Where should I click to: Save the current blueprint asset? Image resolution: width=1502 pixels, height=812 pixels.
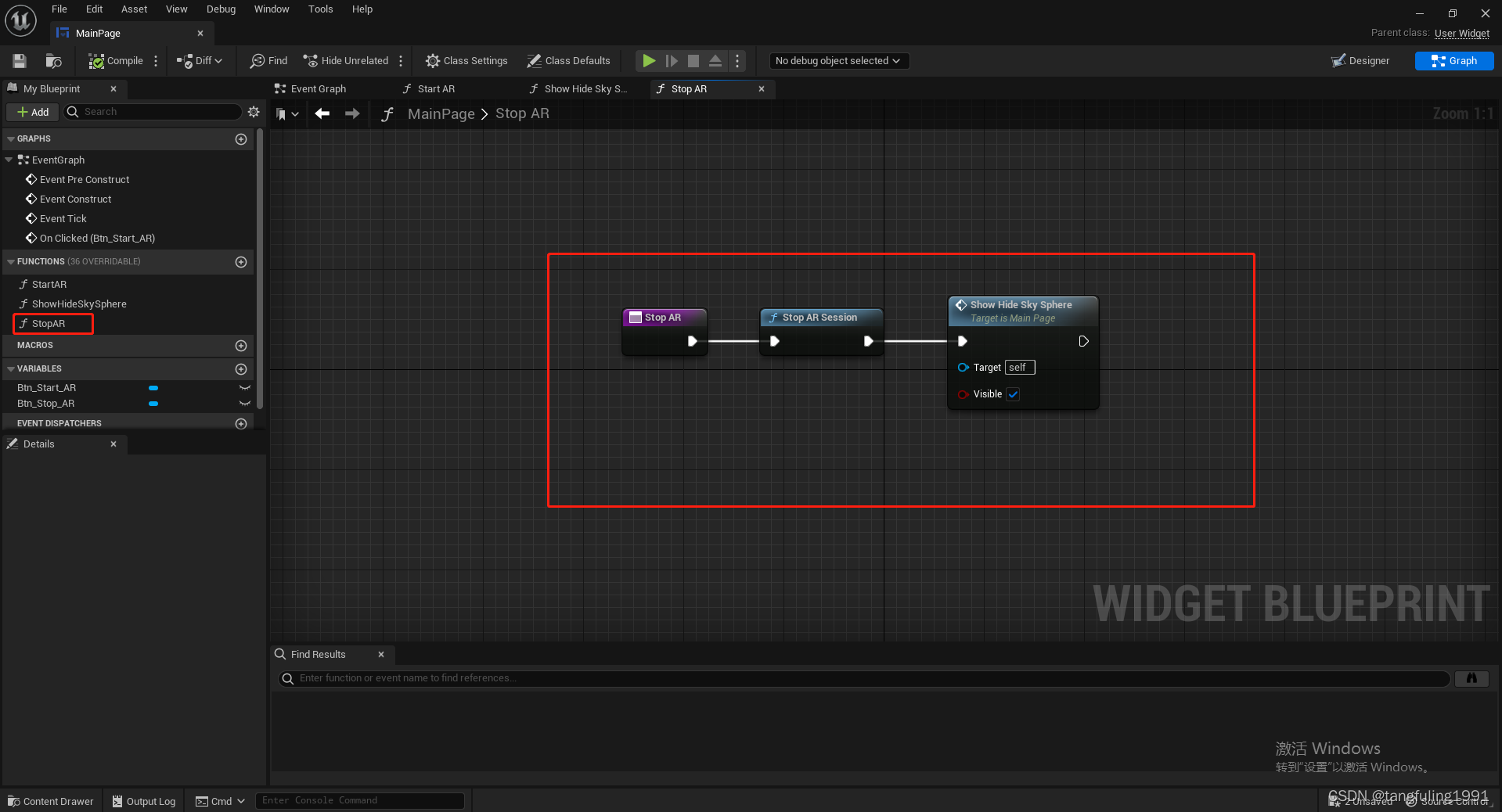(x=20, y=61)
